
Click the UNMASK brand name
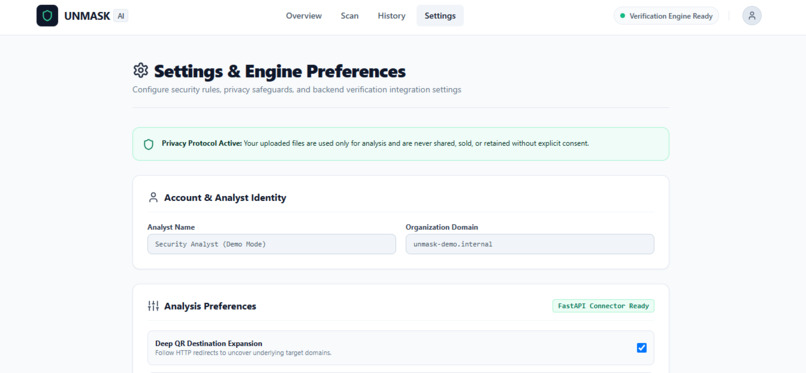87,16
